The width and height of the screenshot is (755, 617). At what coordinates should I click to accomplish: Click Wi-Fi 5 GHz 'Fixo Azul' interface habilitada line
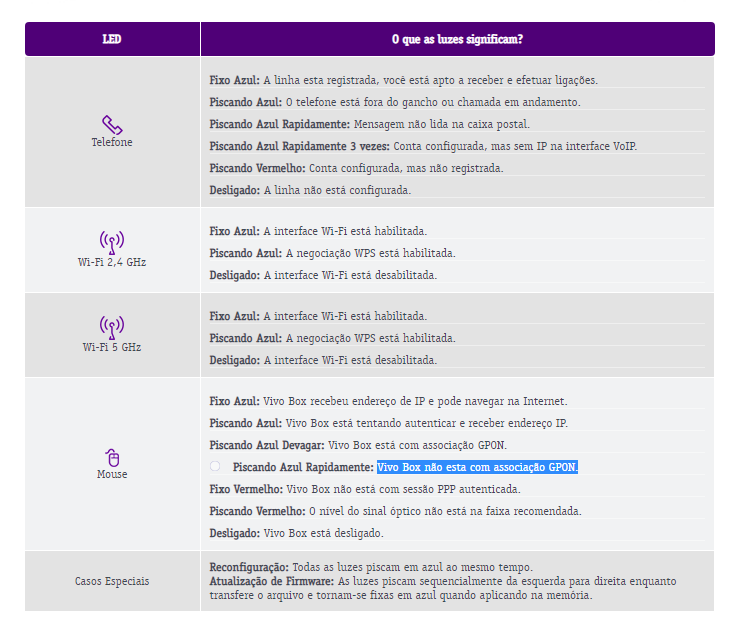(x=318, y=316)
